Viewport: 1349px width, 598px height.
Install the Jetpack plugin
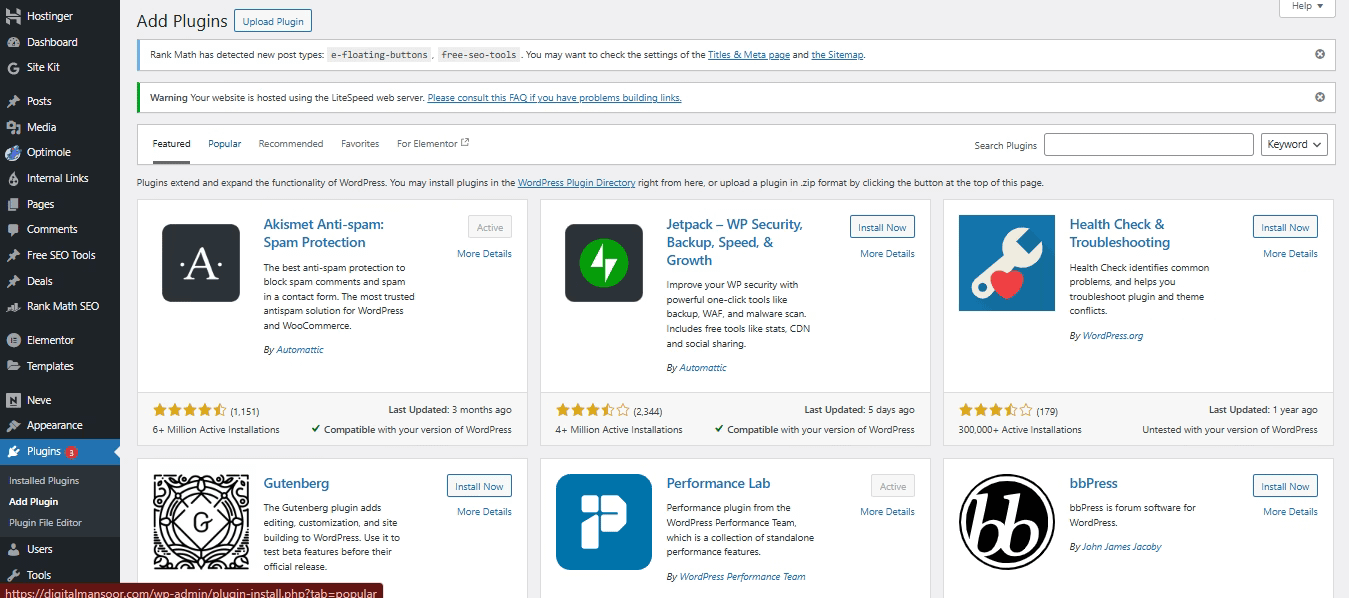tap(881, 226)
